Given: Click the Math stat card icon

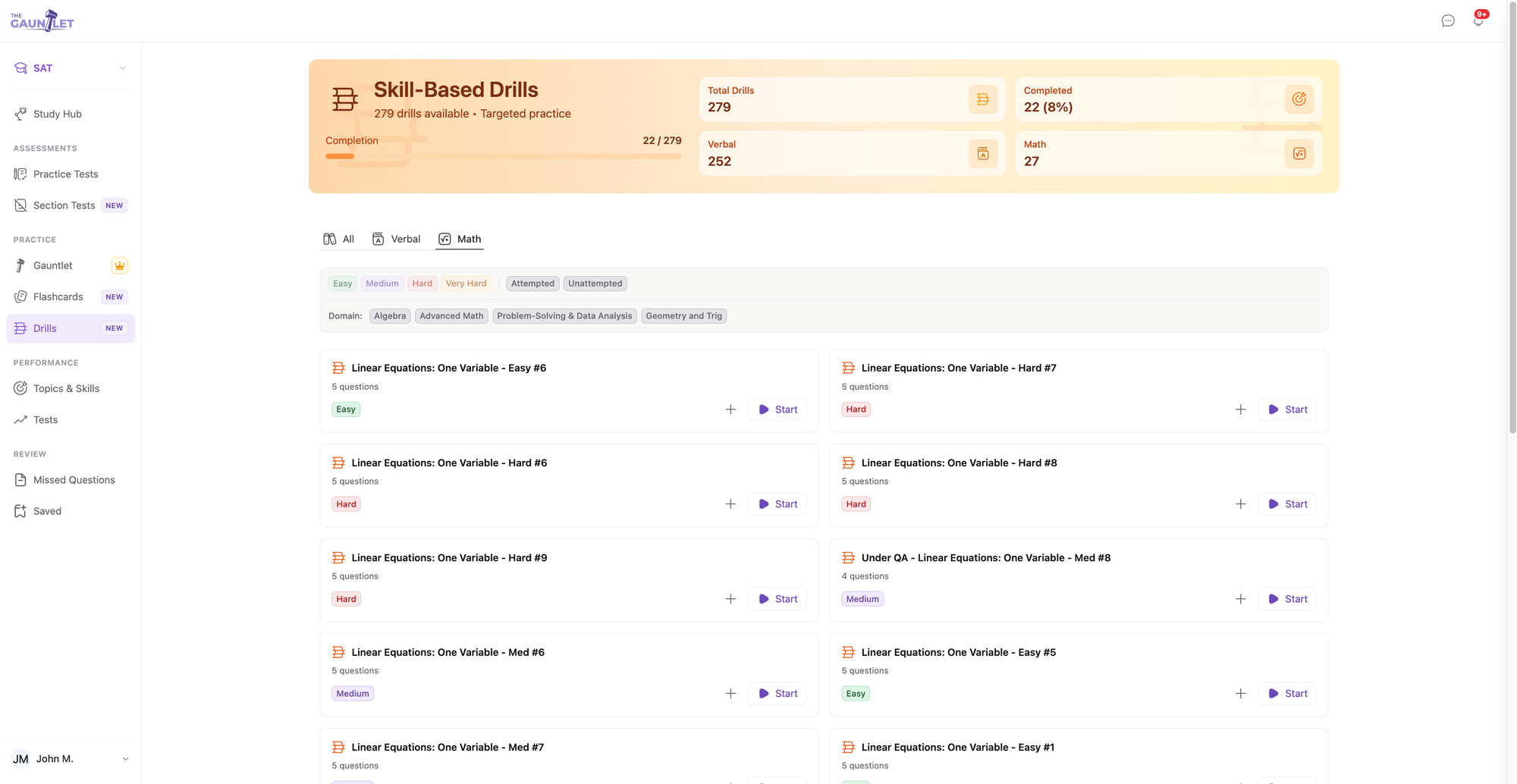Looking at the screenshot, I should point(1299,153).
